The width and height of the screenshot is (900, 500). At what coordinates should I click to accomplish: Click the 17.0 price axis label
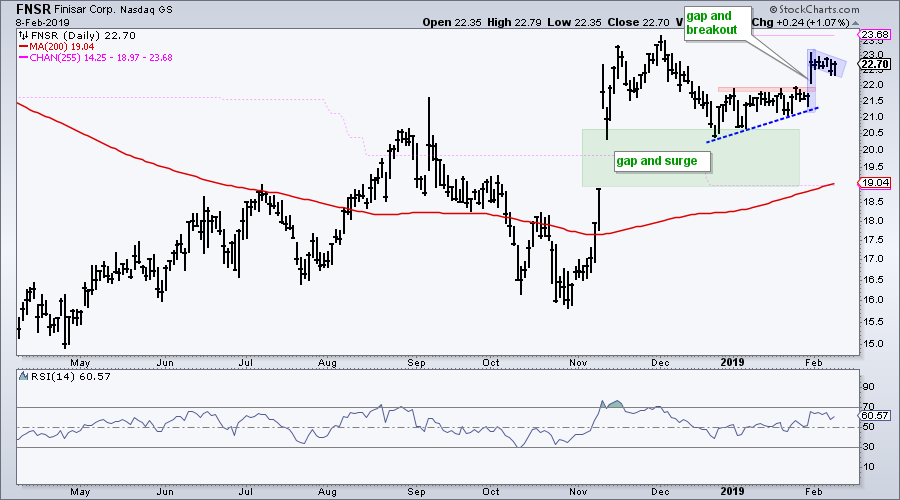[871, 259]
